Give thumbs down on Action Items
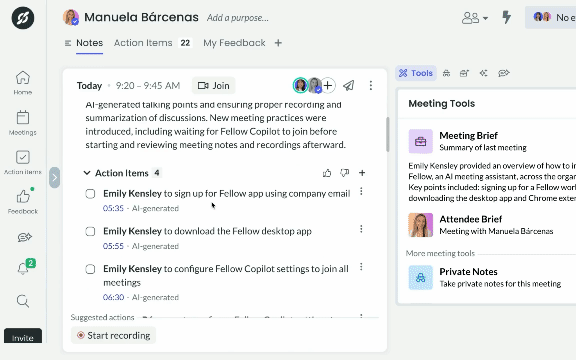 [x=344, y=173]
